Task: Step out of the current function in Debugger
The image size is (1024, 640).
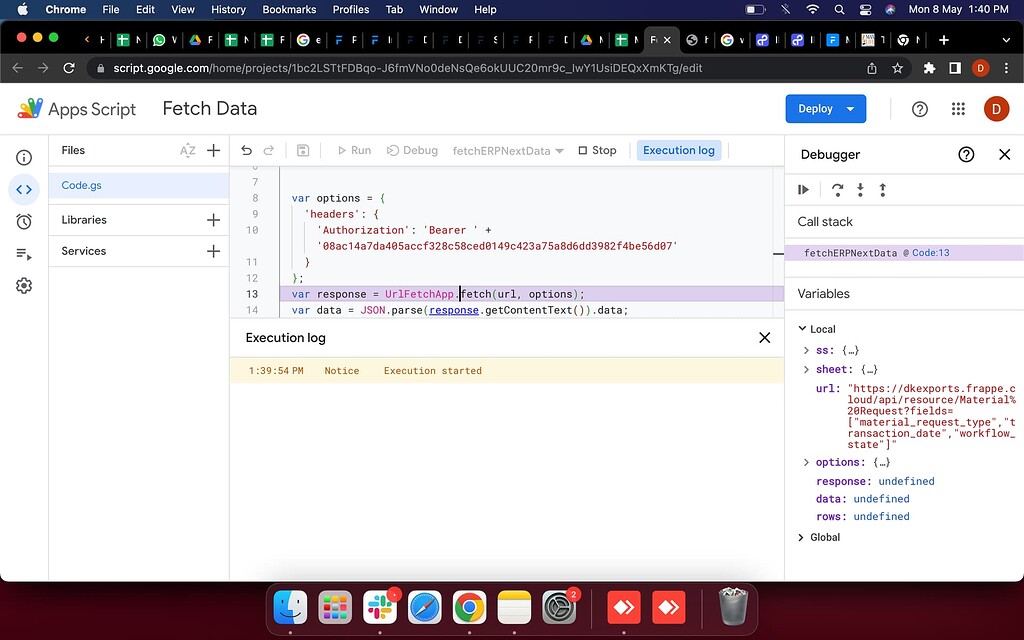Action: pyautogui.click(x=885, y=189)
